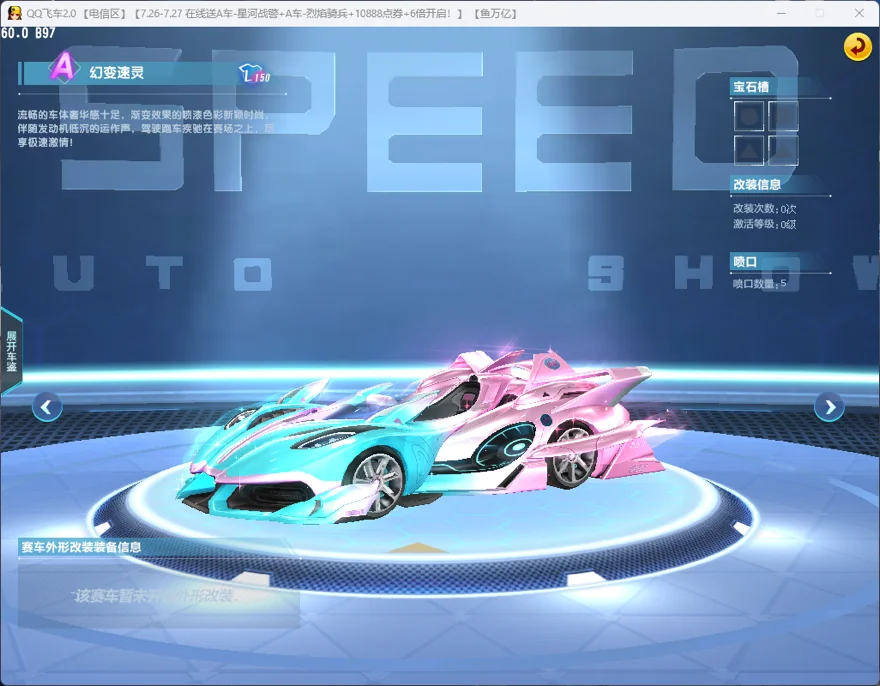Select the triangle gem slot in the left column
The height and width of the screenshot is (686, 880).
[x=749, y=150]
